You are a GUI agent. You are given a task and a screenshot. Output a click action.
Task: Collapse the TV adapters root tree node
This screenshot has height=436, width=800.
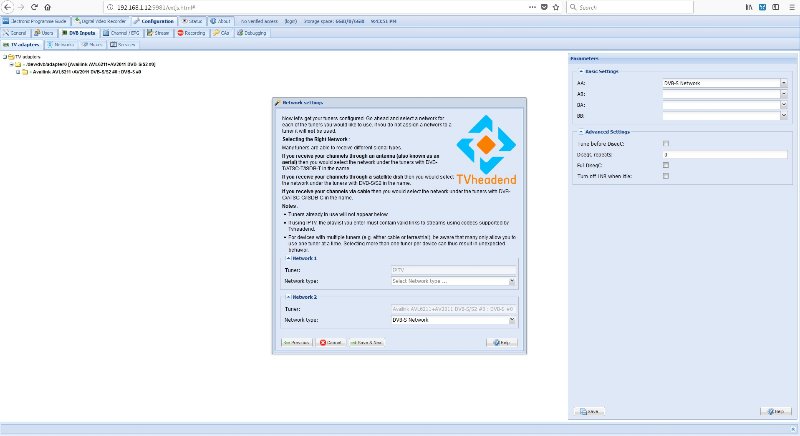coord(5,57)
